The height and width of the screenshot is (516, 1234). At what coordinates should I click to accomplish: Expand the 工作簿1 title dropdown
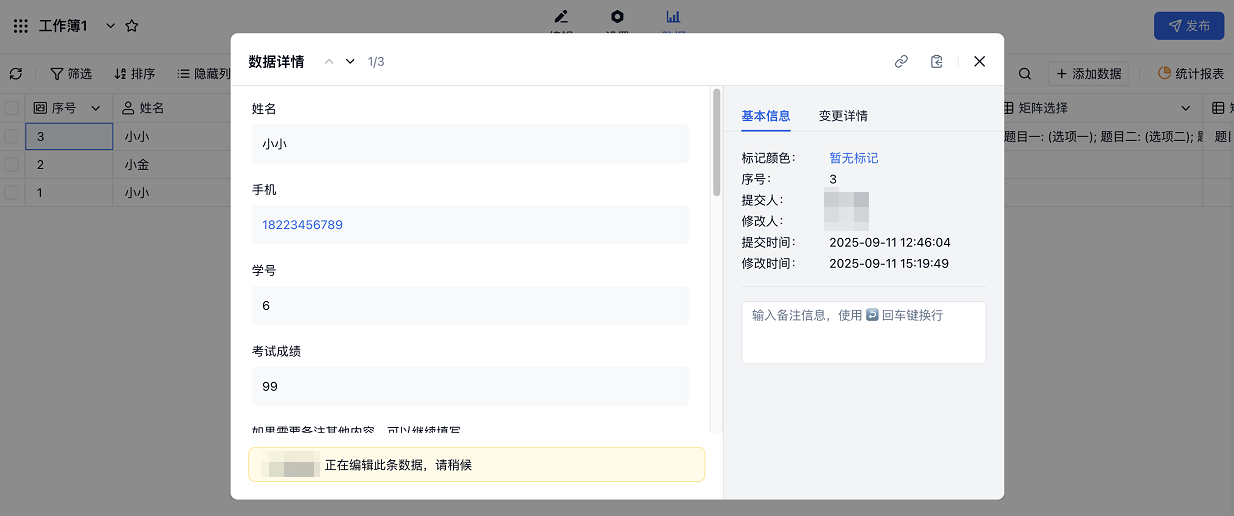tap(110, 26)
